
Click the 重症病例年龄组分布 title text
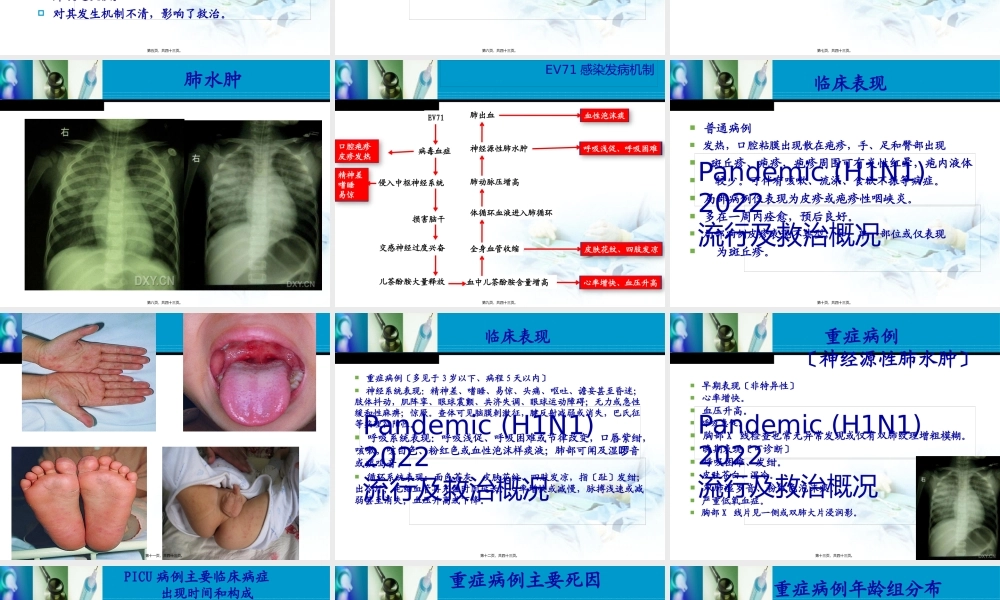coord(857,588)
